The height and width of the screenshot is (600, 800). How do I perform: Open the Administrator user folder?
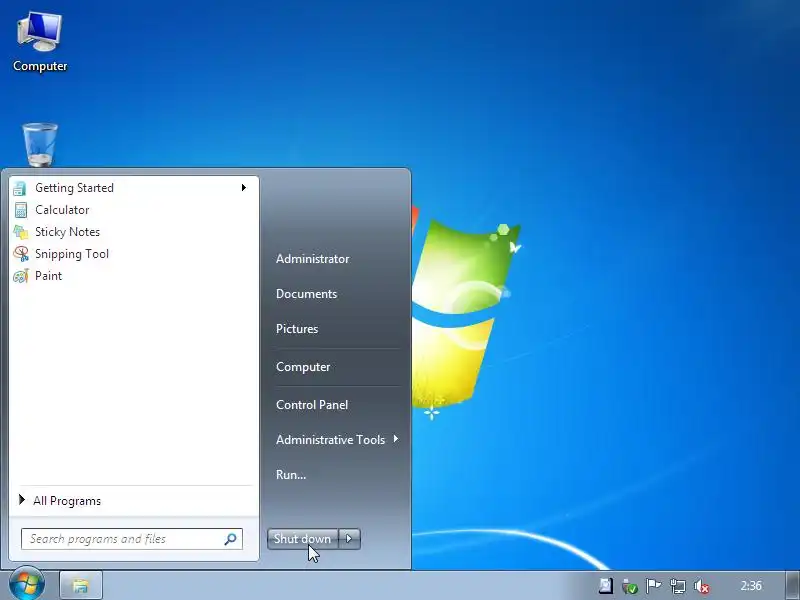click(313, 259)
